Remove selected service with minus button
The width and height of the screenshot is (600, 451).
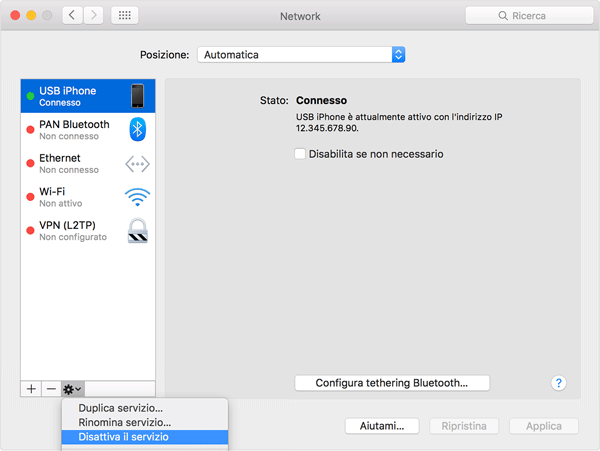tap(50, 388)
